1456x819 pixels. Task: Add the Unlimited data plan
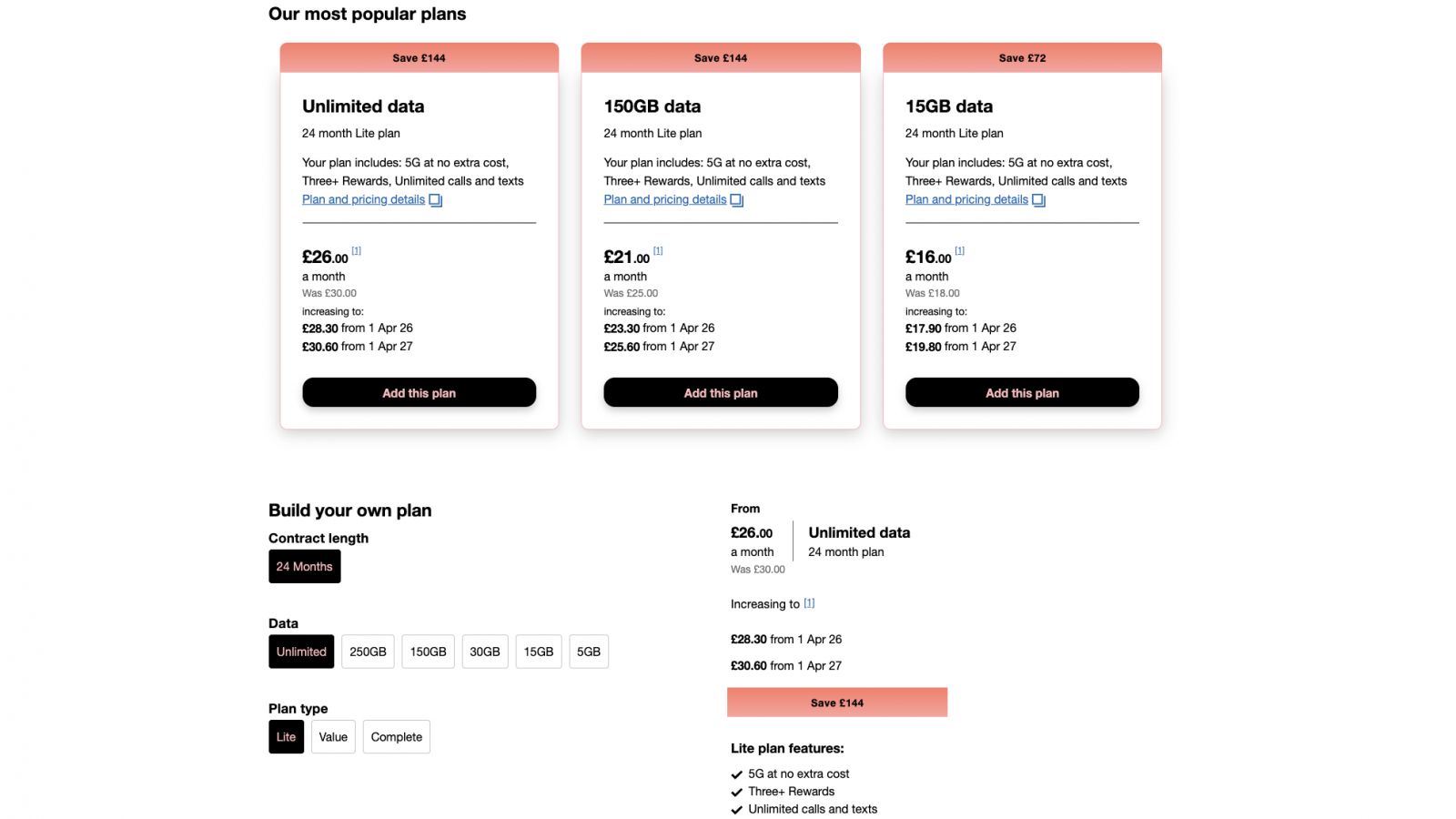pos(419,392)
